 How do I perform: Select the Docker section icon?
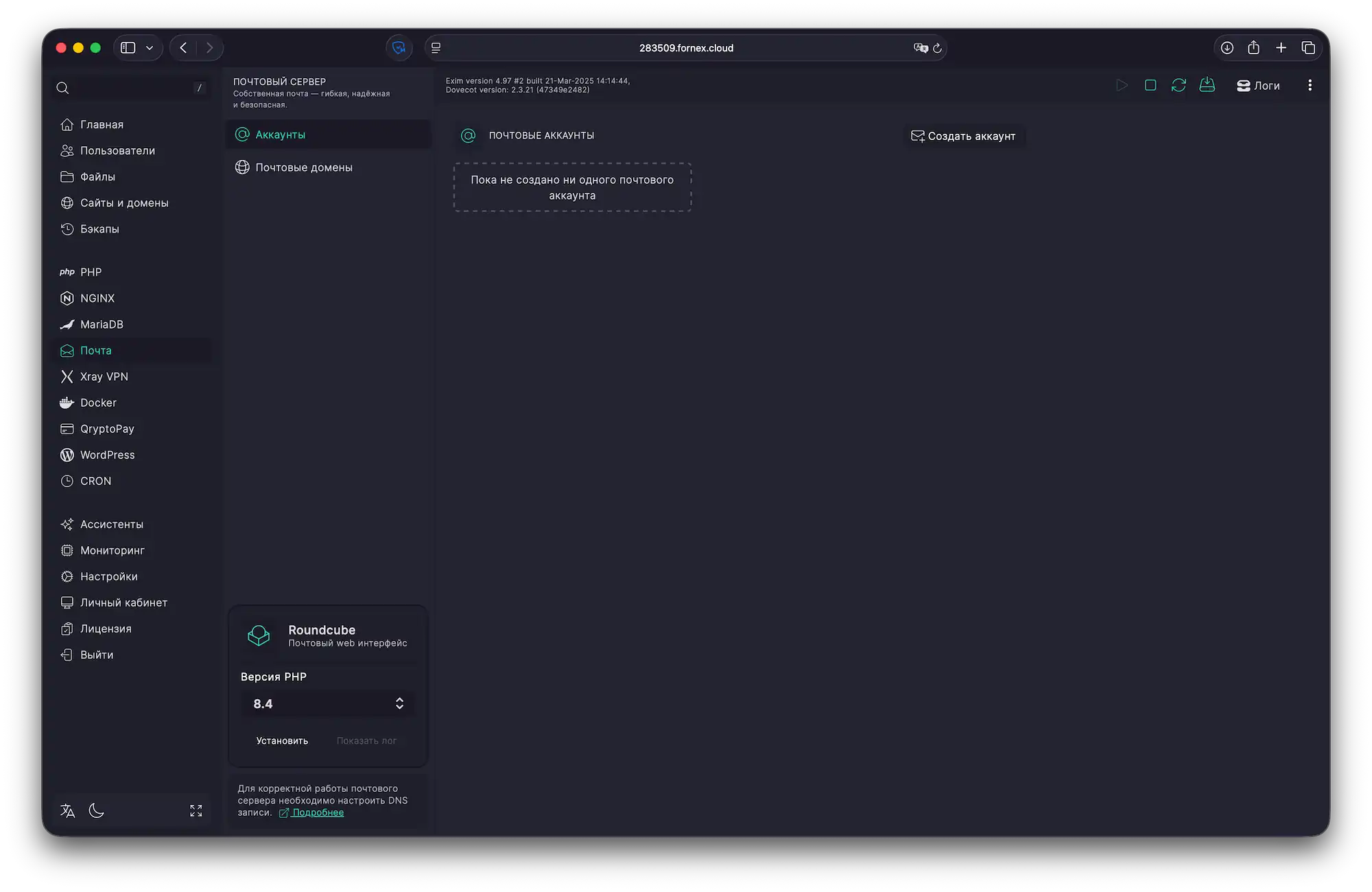click(x=67, y=402)
